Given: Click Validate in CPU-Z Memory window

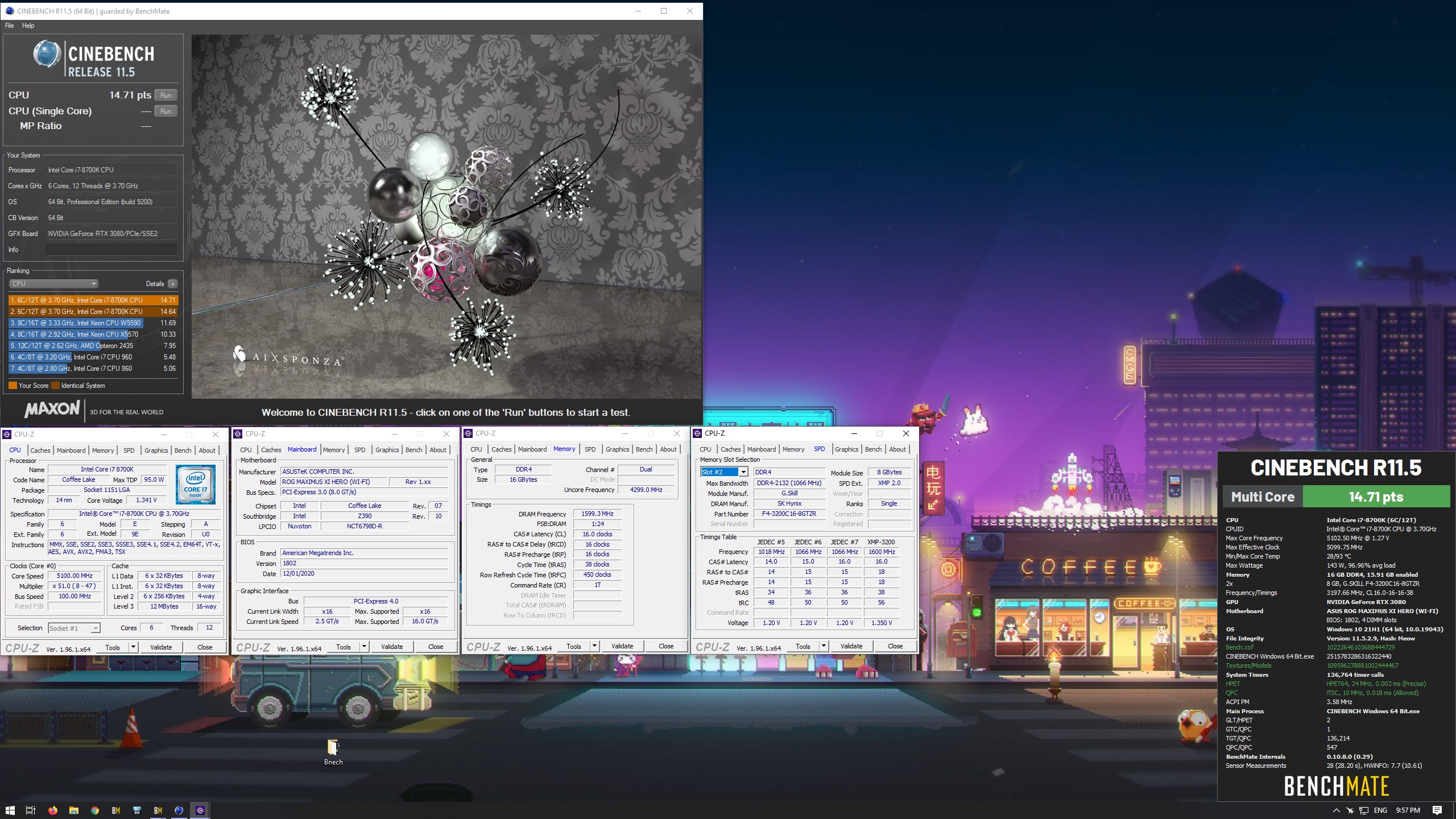Looking at the screenshot, I should (x=622, y=646).
